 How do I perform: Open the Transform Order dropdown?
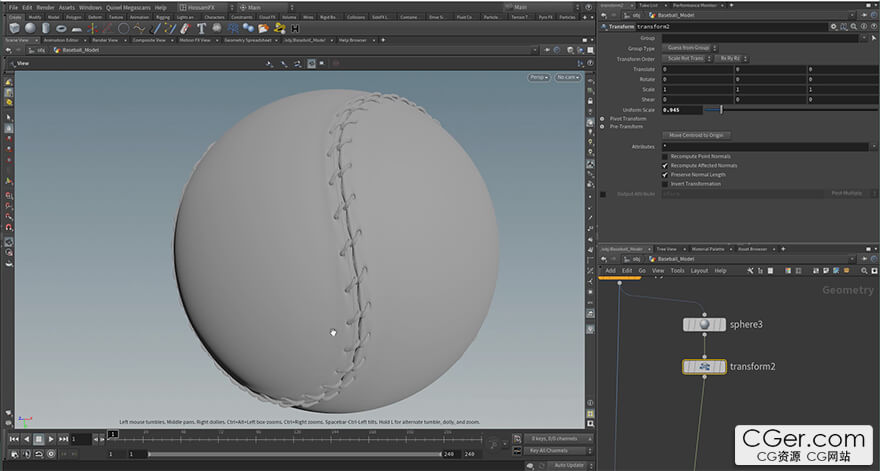point(685,59)
